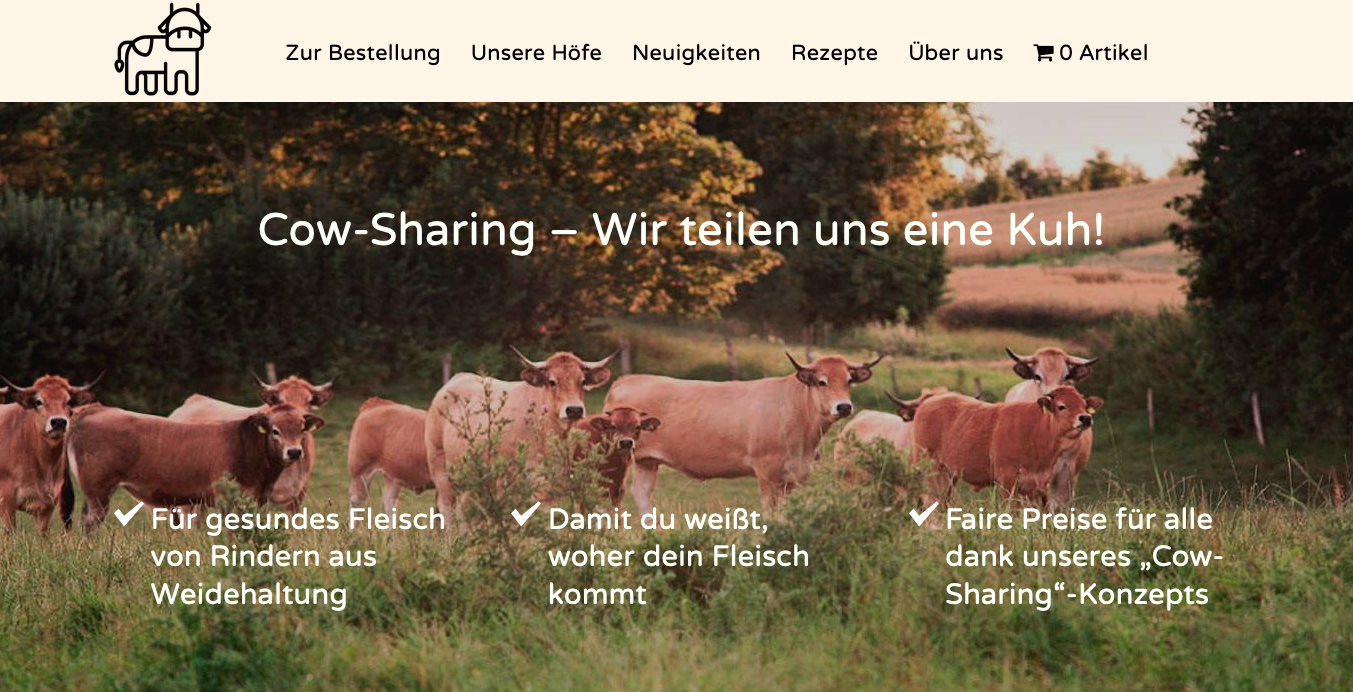Screen dimensions: 1353x692
Task: Click checkmark beside "Damit du weißt"
Action: (x=525, y=514)
